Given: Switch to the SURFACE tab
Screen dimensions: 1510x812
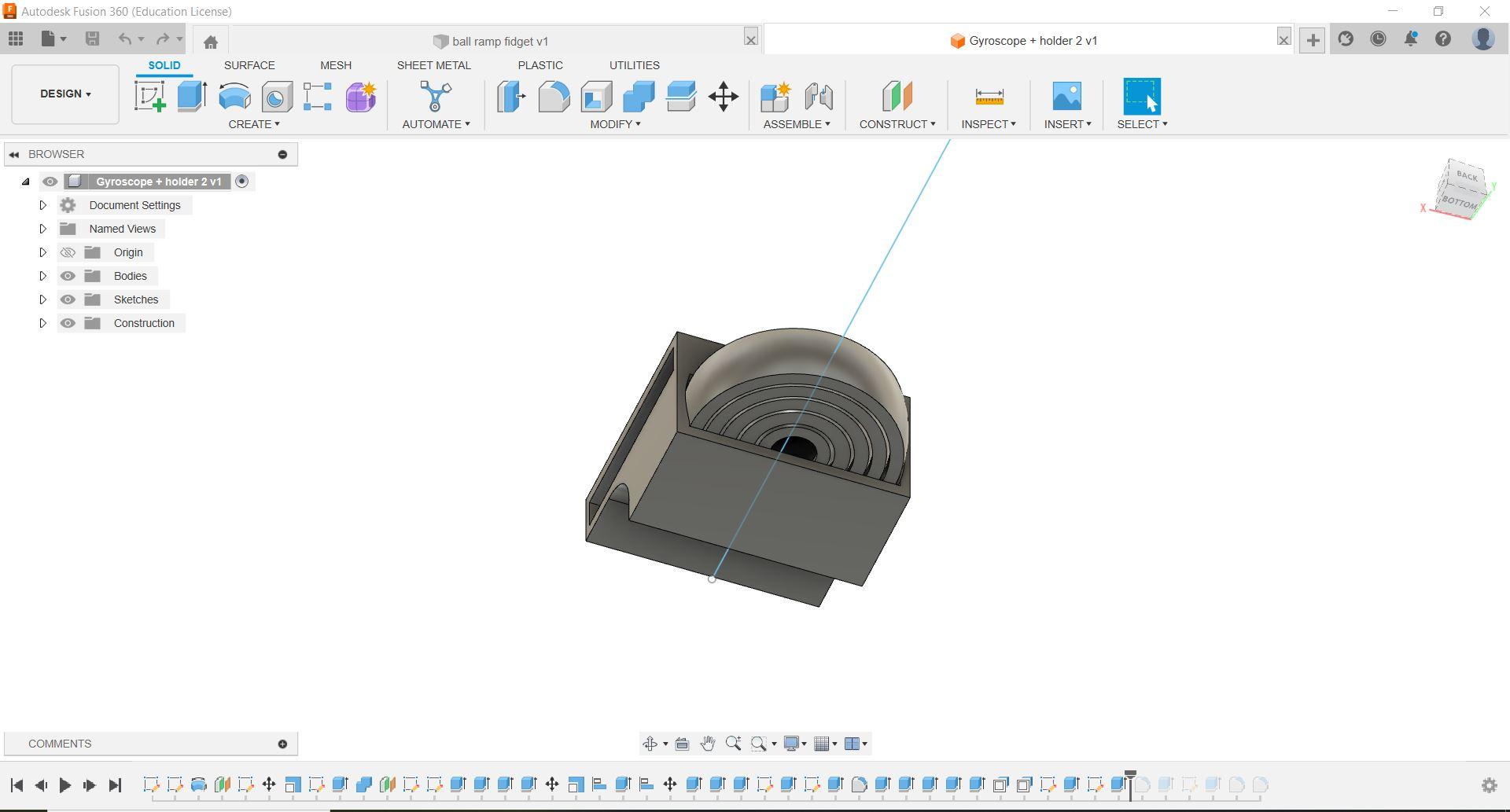Looking at the screenshot, I should click(249, 65).
